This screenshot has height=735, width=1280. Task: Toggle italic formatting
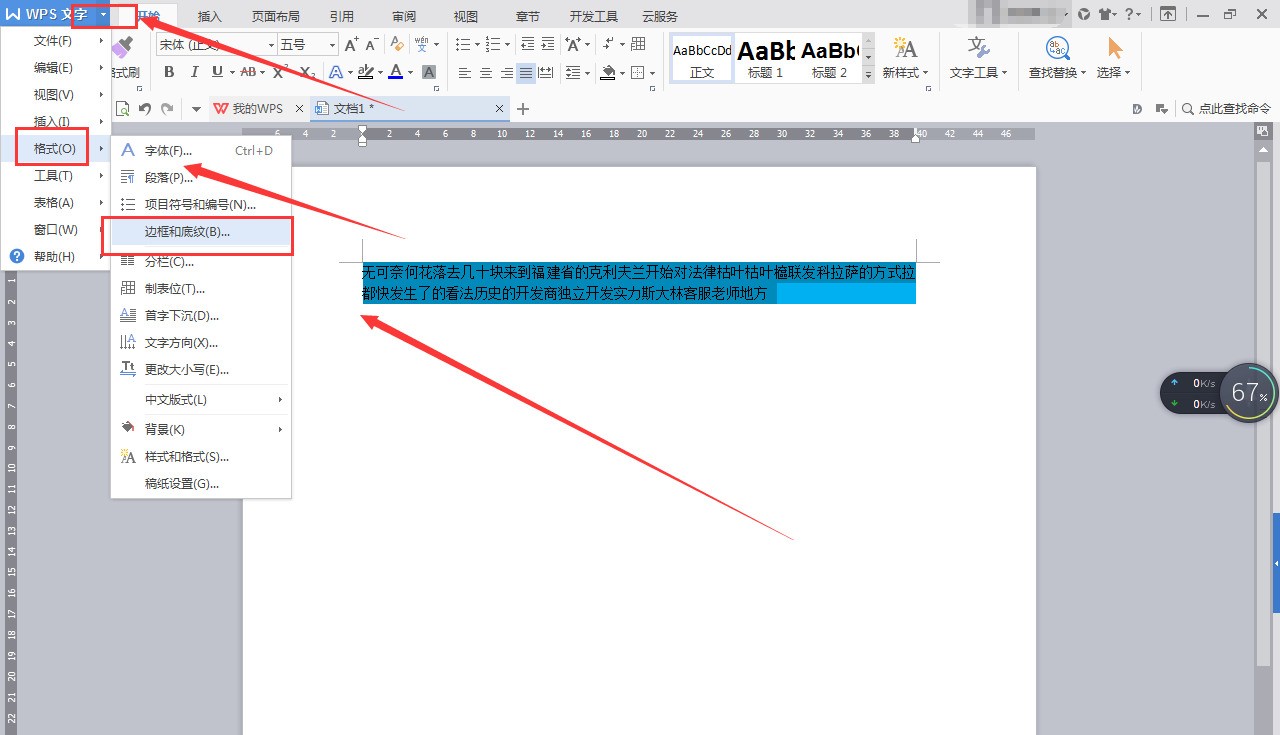click(x=193, y=72)
